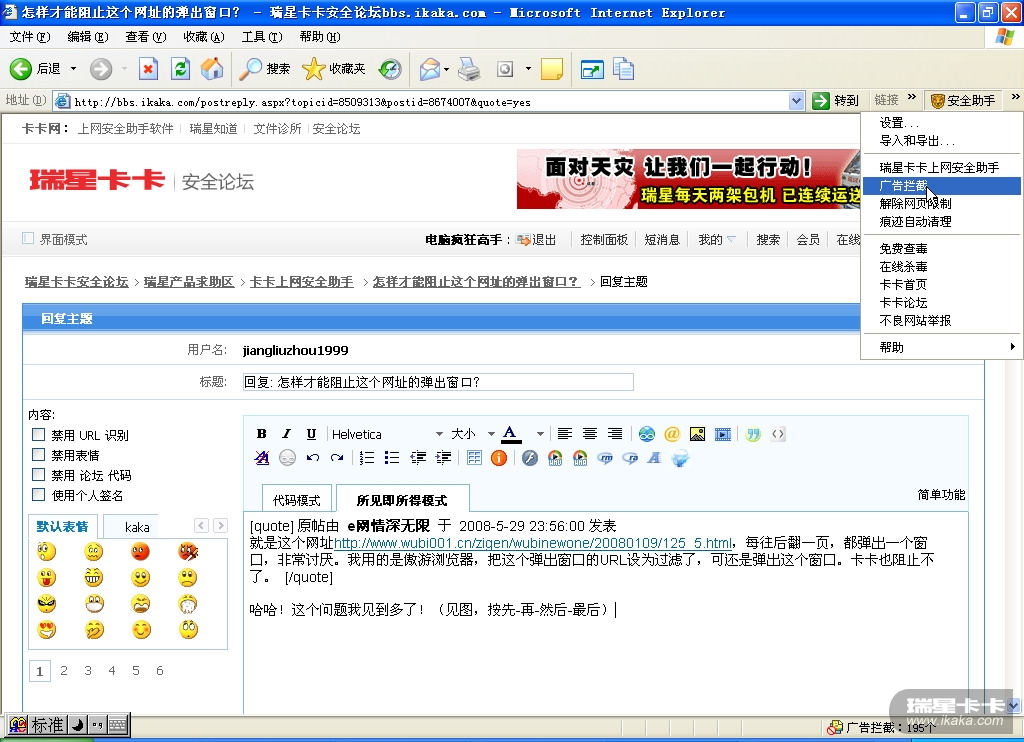
Task: Remove formatting icon in editor
Action: pyautogui.click(x=262, y=458)
